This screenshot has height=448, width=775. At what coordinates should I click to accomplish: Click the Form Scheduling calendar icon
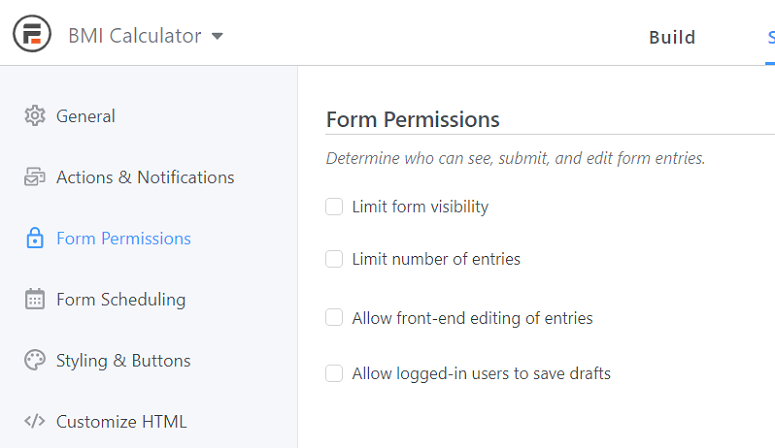[35, 299]
